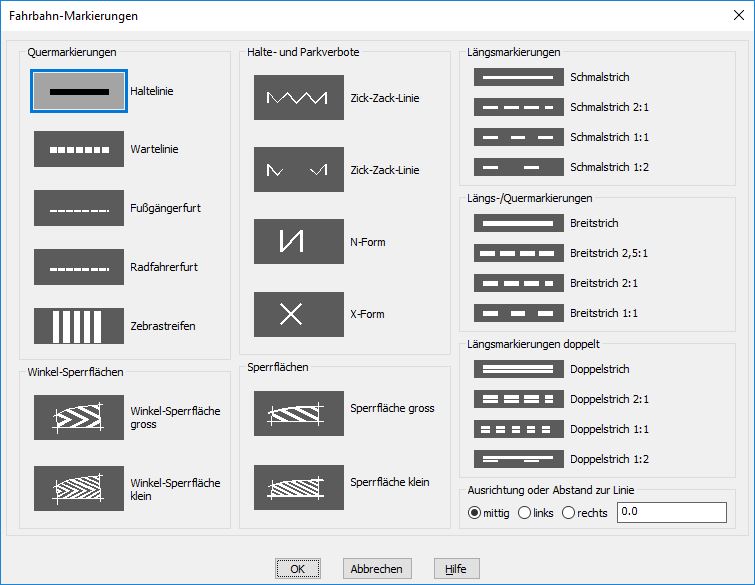Choose the Zebrastreifen icon

pos(79,326)
